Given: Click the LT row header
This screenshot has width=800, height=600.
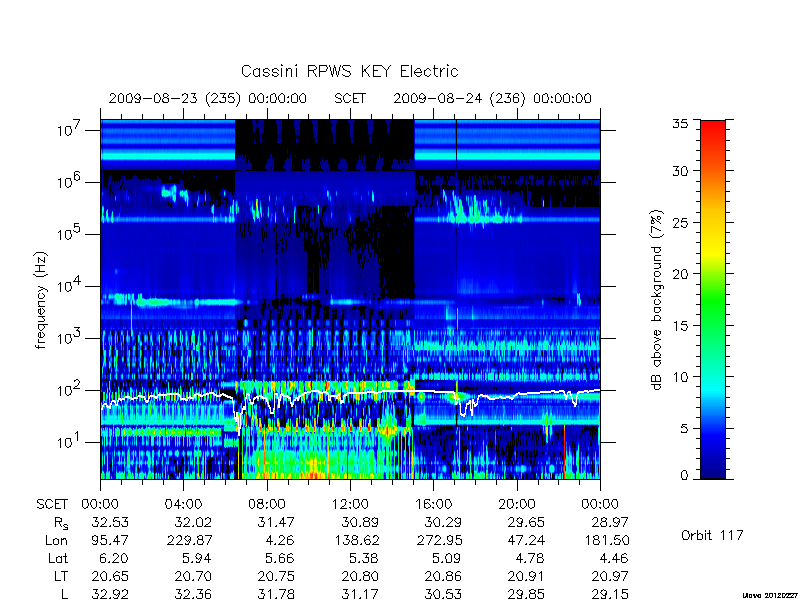Looking at the screenshot, I should pyautogui.click(x=61, y=577).
